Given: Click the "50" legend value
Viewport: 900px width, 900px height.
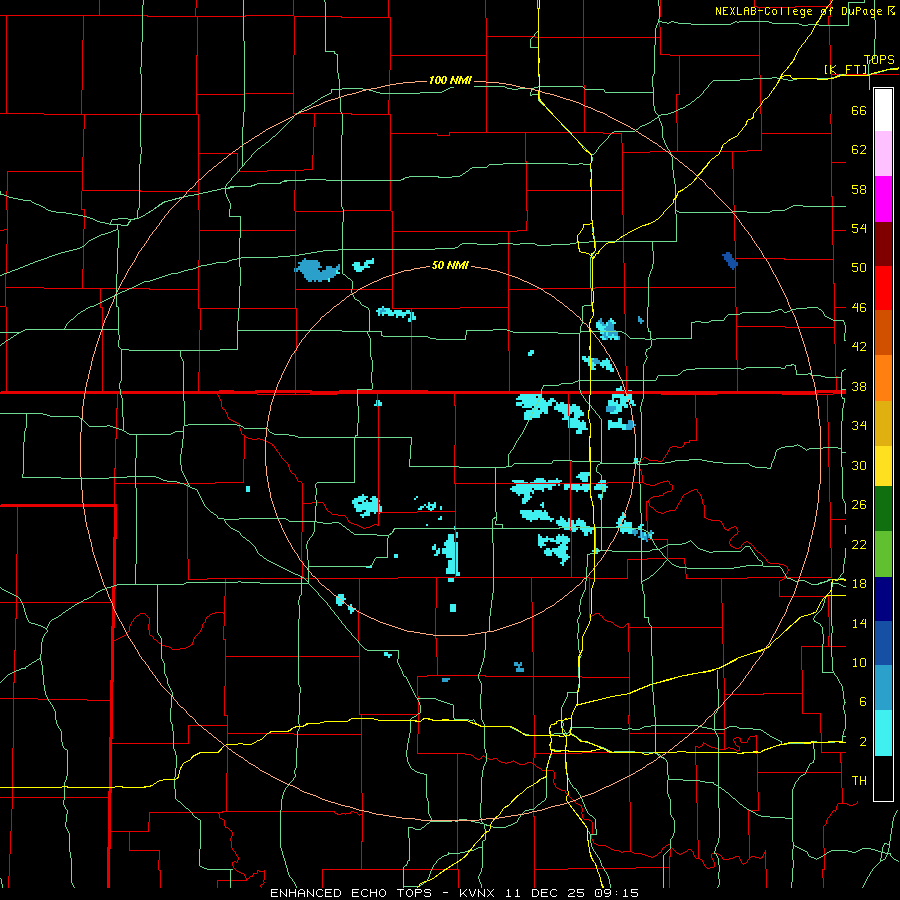Looking at the screenshot, I should pyautogui.click(x=859, y=267).
